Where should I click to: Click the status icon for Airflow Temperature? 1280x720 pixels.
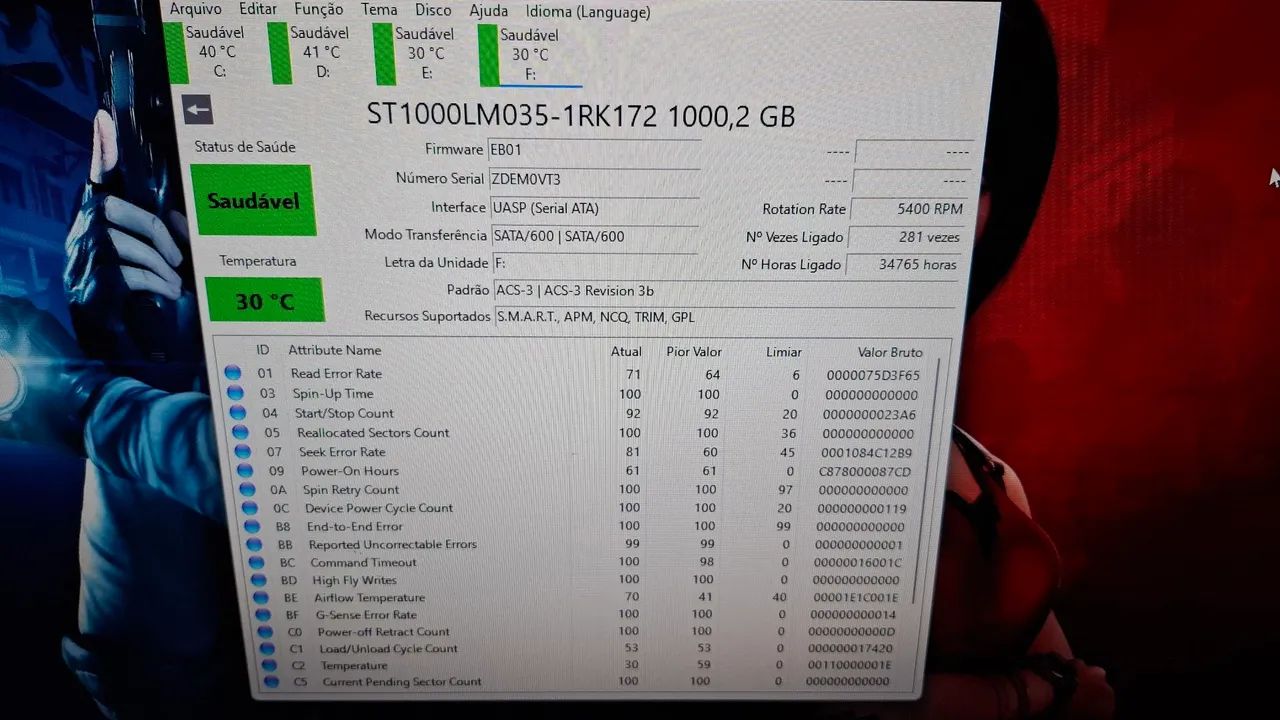(261, 597)
